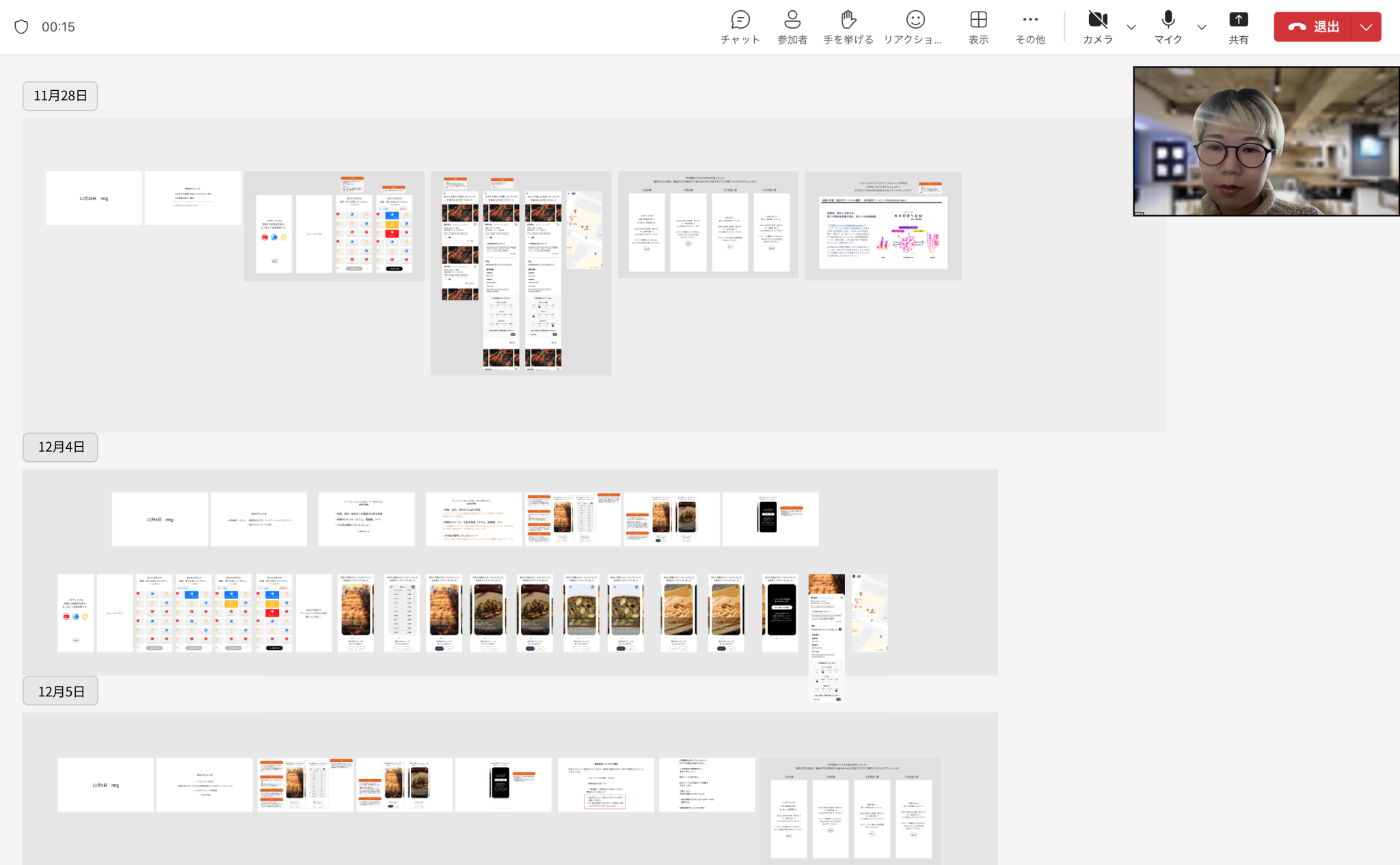Click the shield security icon
This screenshot has height=865, width=1400.
tap(21, 27)
